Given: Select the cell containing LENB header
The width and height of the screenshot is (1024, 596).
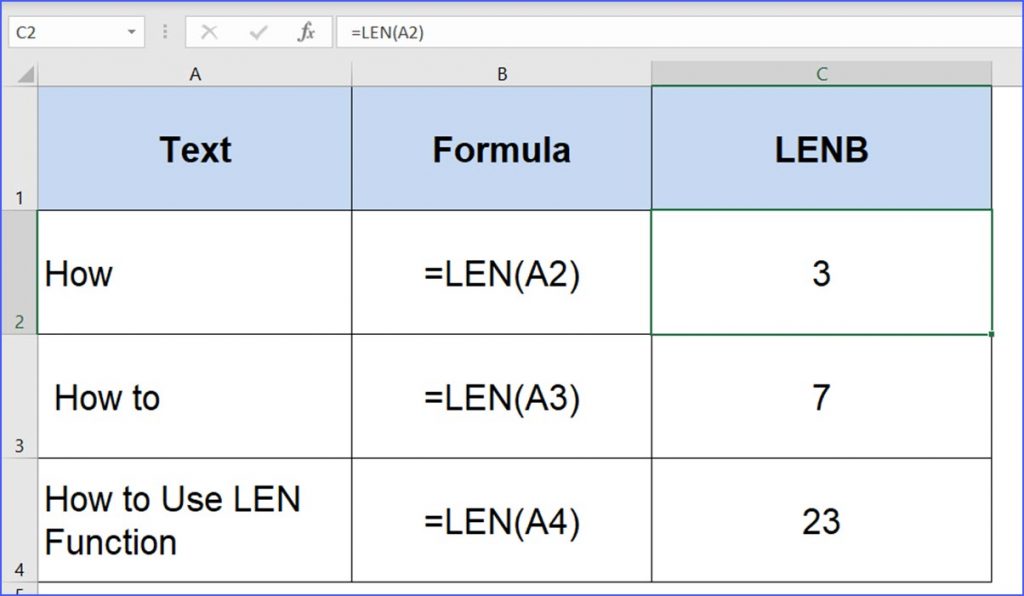Looking at the screenshot, I should pyautogui.click(x=820, y=148).
